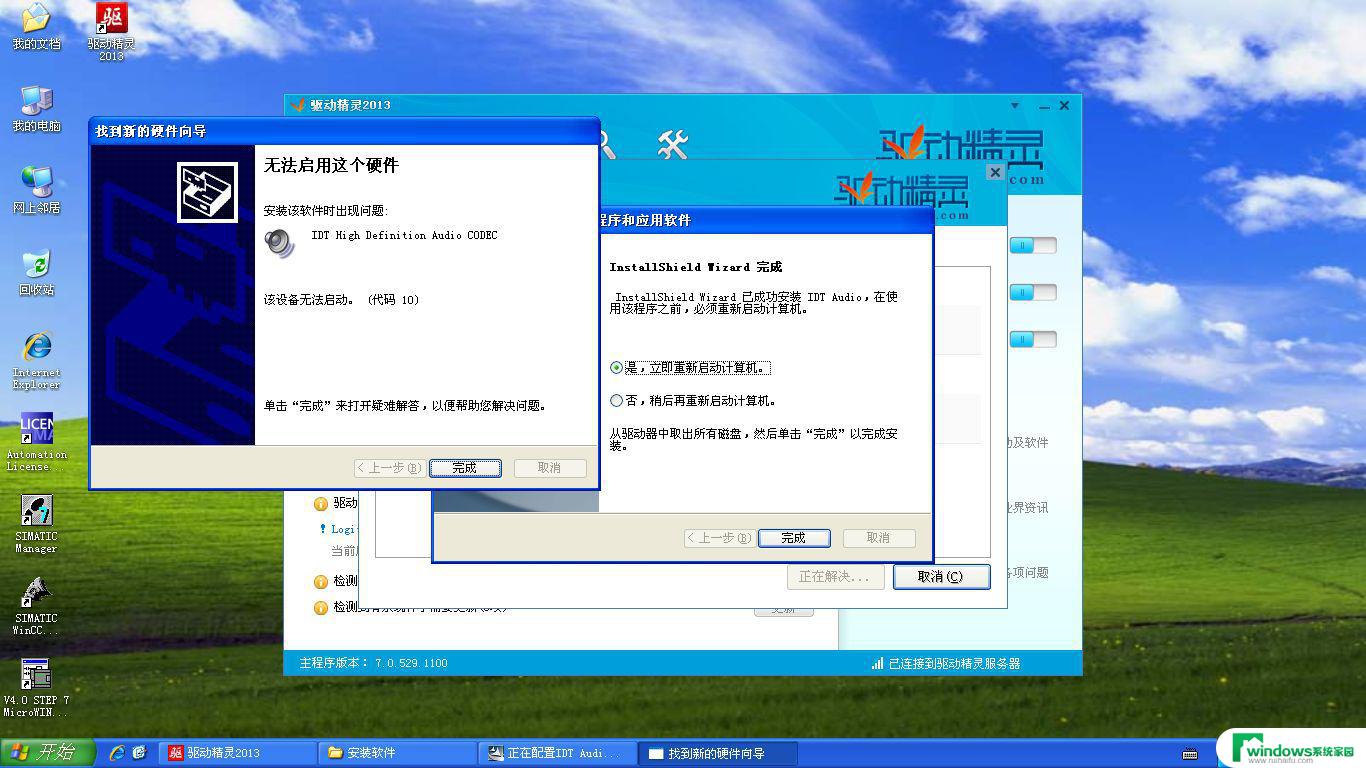Click 取消 button in the hardware wizard

click(550, 468)
